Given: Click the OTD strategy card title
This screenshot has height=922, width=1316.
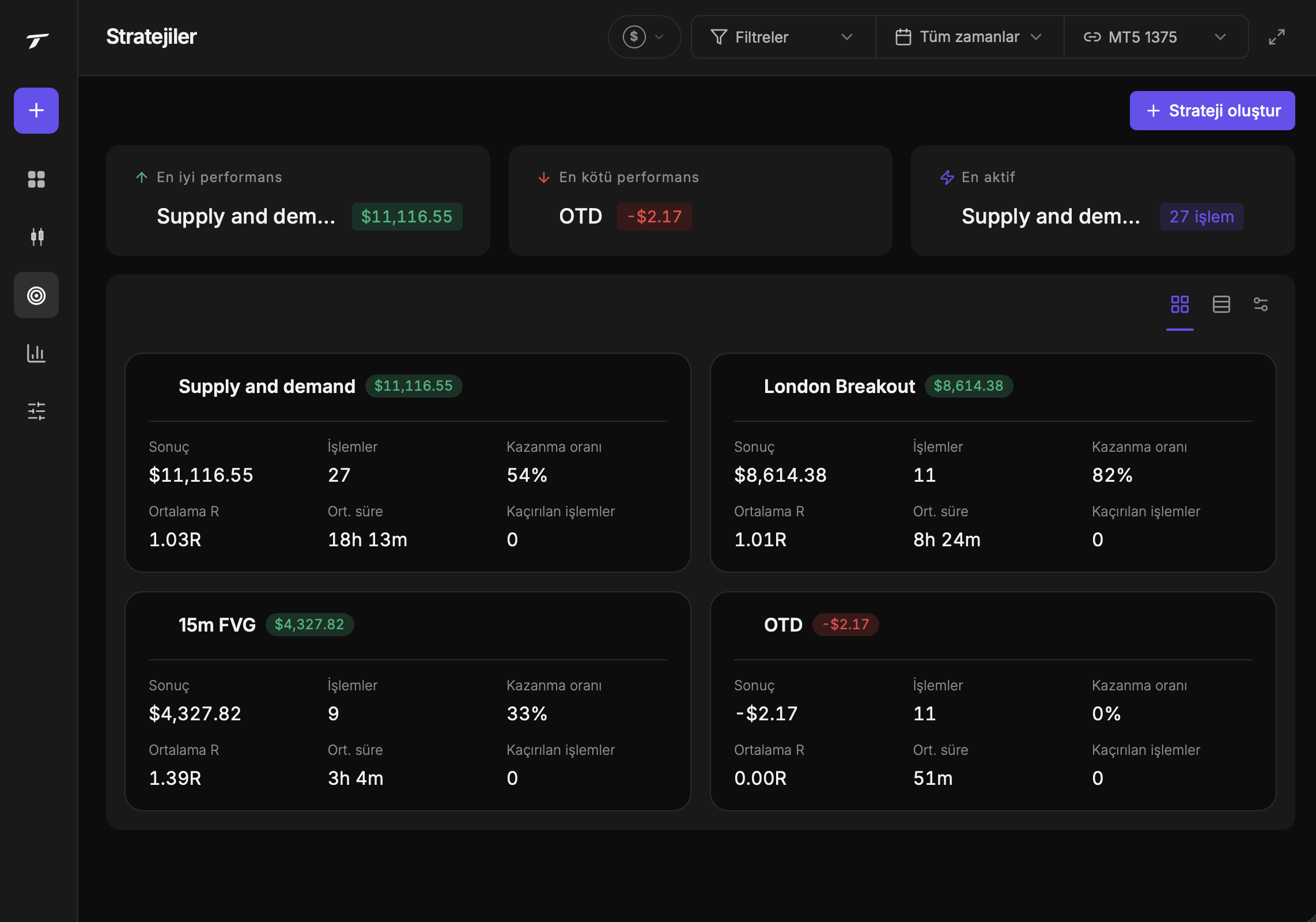Looking at the screenshot, I should coord(783,625).
